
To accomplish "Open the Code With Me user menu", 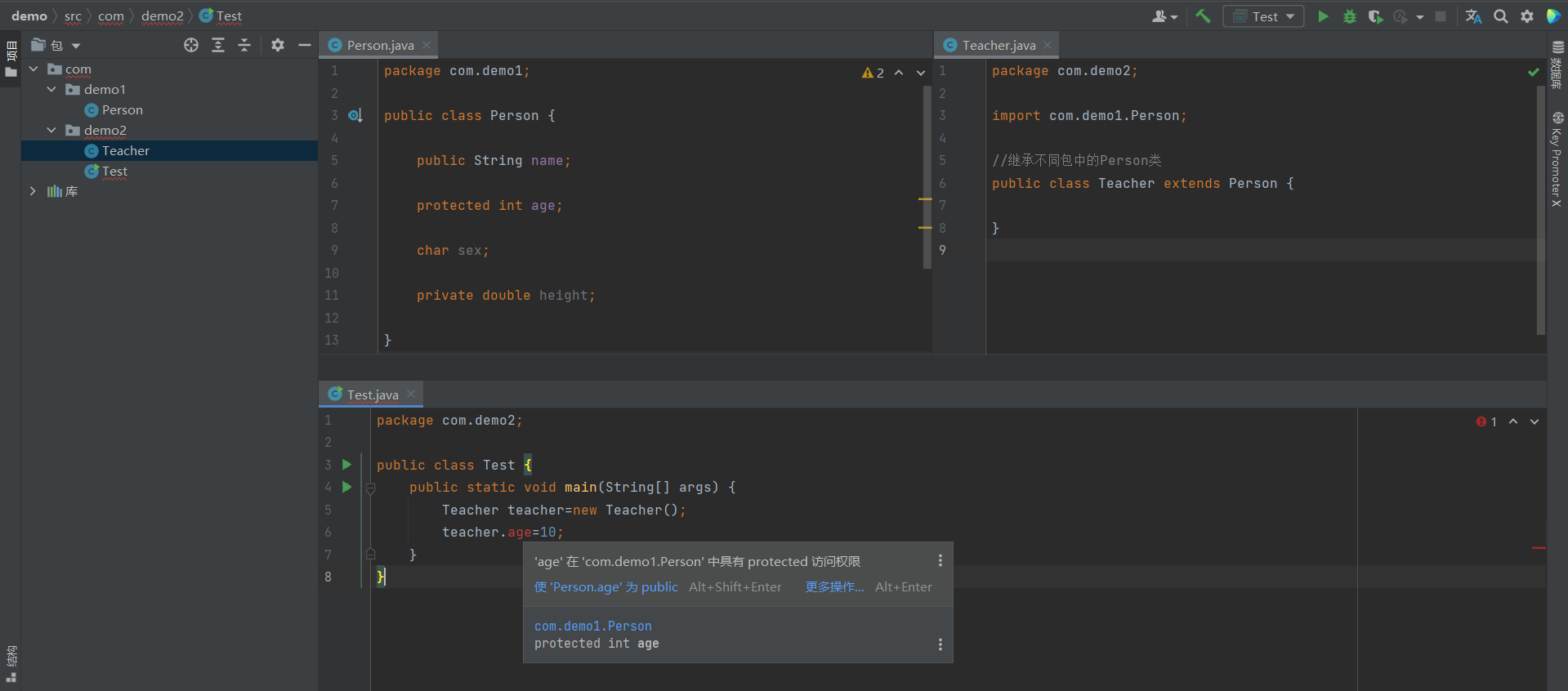I will point(1164,16).
